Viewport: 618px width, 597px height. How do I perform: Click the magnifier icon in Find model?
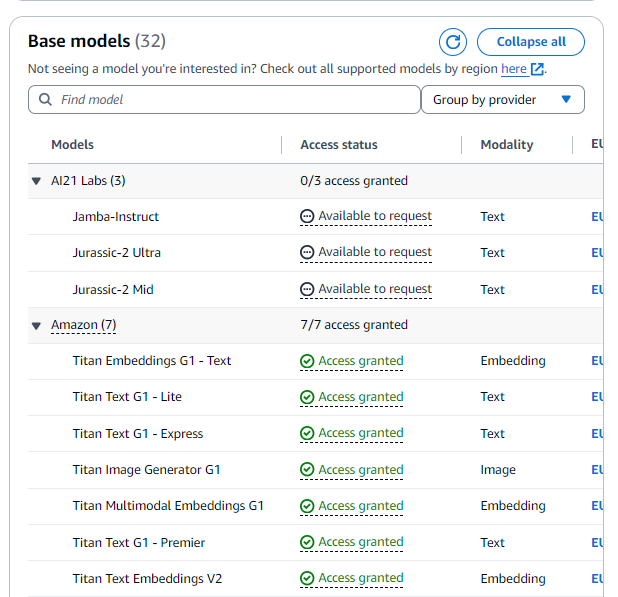coord(45,100)
